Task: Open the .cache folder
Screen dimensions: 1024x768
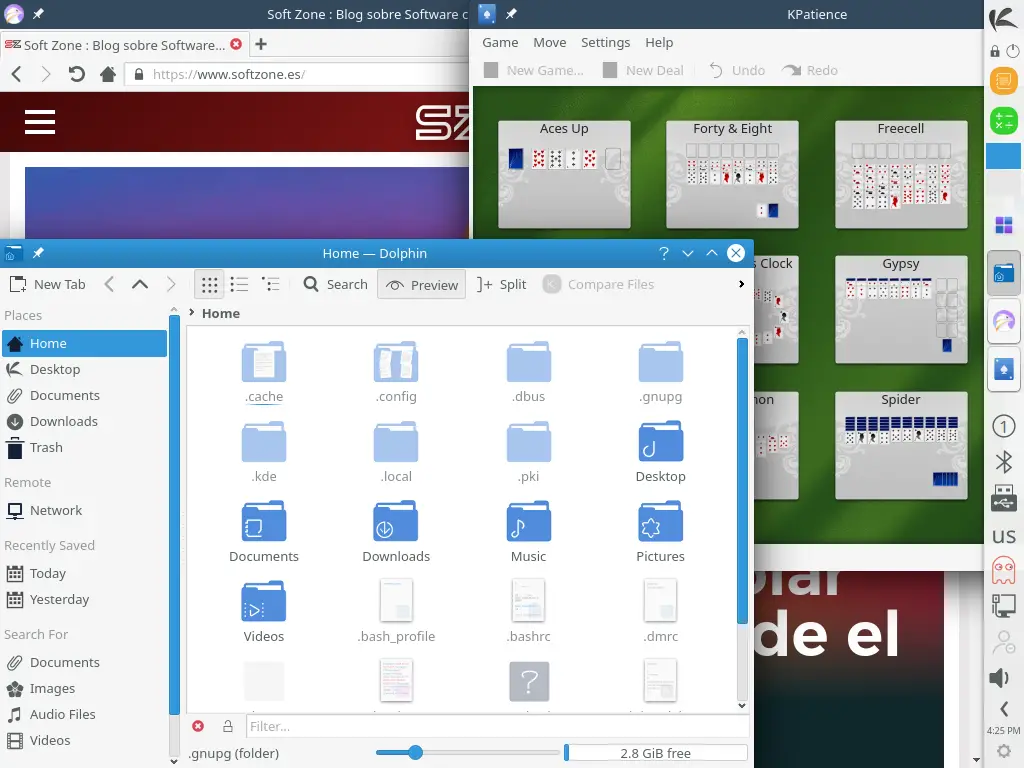Action: (x=264, y=371)
